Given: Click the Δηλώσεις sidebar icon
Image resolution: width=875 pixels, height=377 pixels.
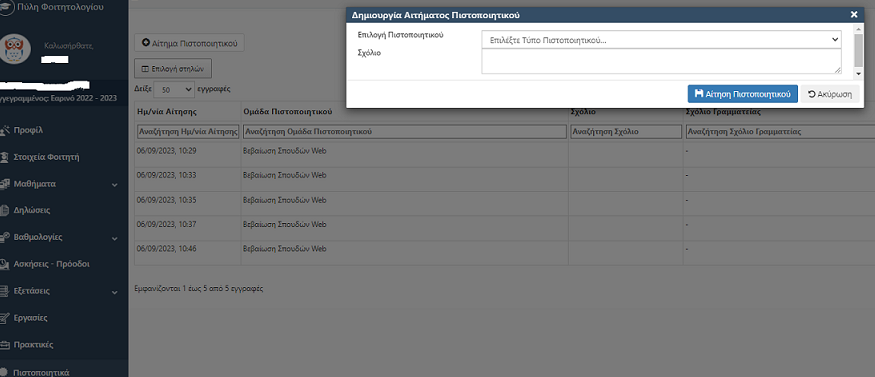Looking at the screenshot, I should point(4,210).
